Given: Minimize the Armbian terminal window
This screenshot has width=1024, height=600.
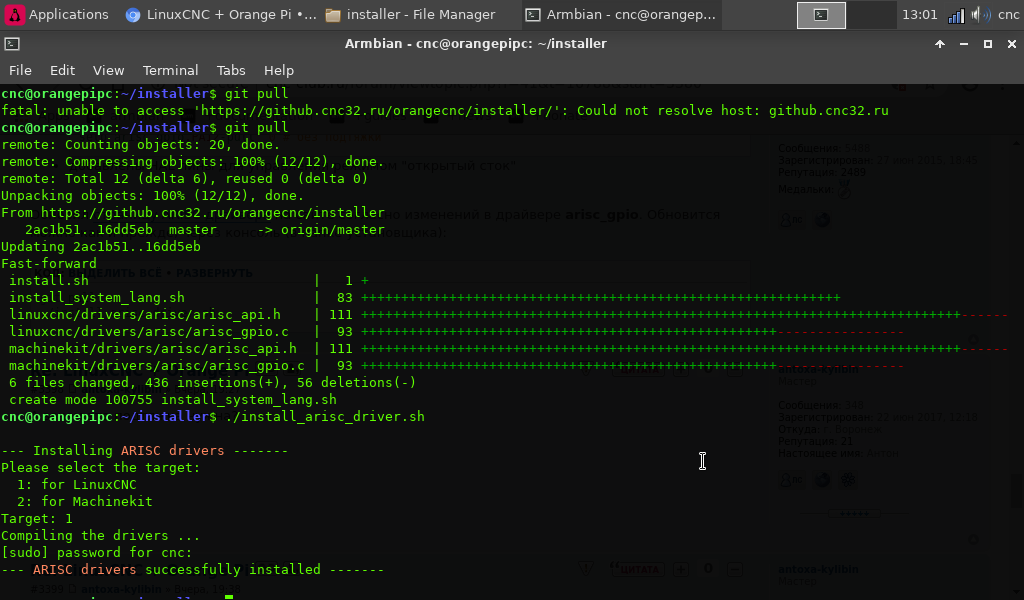Looking at the screenshot, I should click(x=964, y=44).
